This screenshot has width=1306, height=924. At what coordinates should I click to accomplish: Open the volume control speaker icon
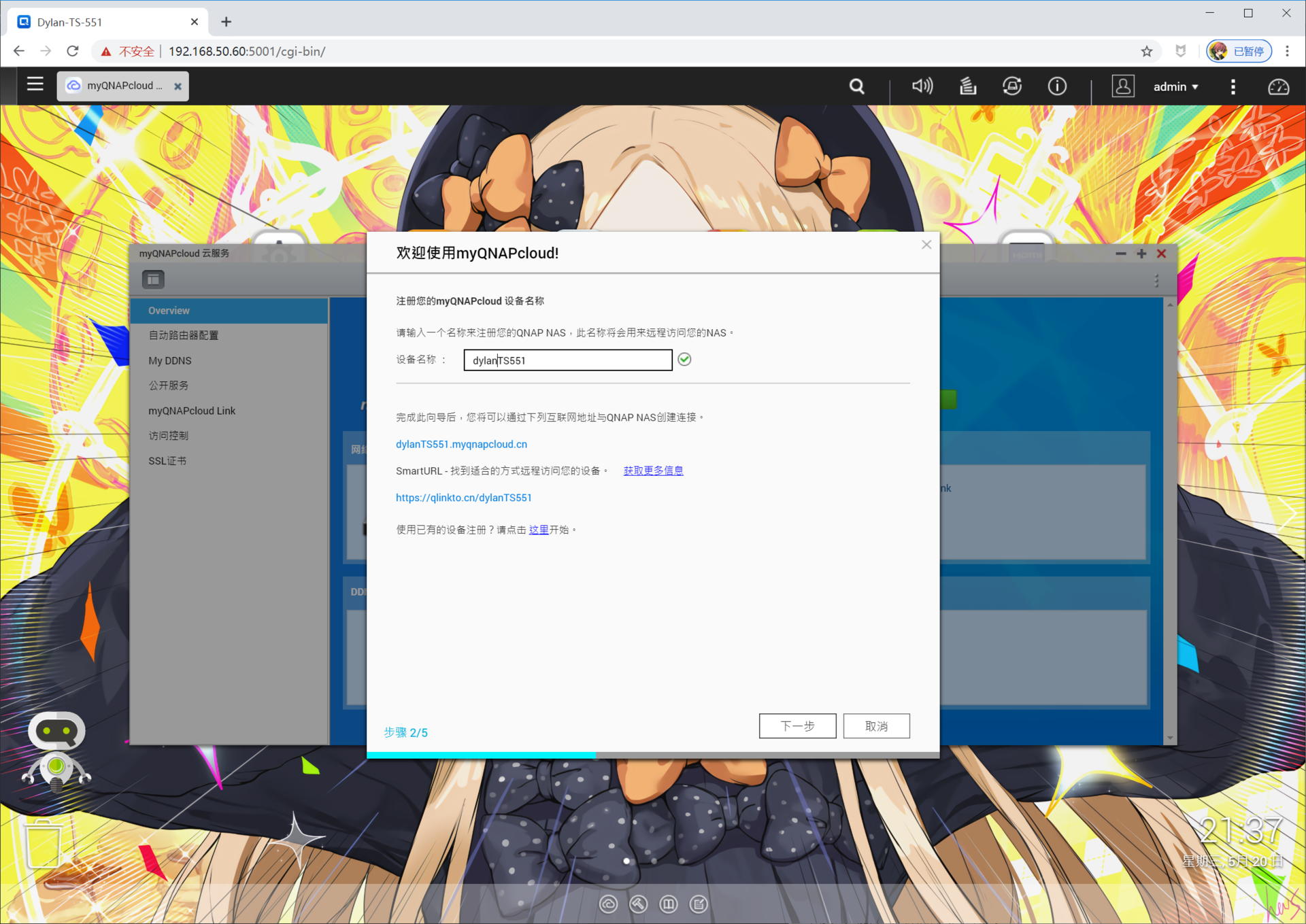coord(922,86)
